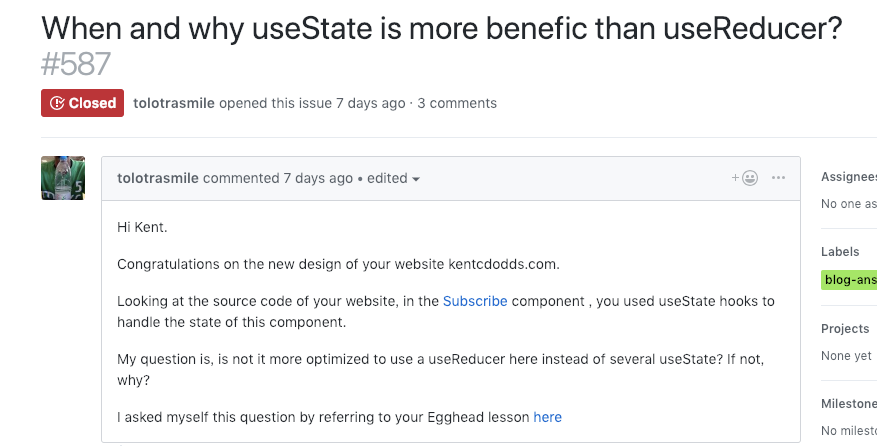Click the Milestone sidebar heading
This screenshot has width=877, height=446.
point(848,403)
